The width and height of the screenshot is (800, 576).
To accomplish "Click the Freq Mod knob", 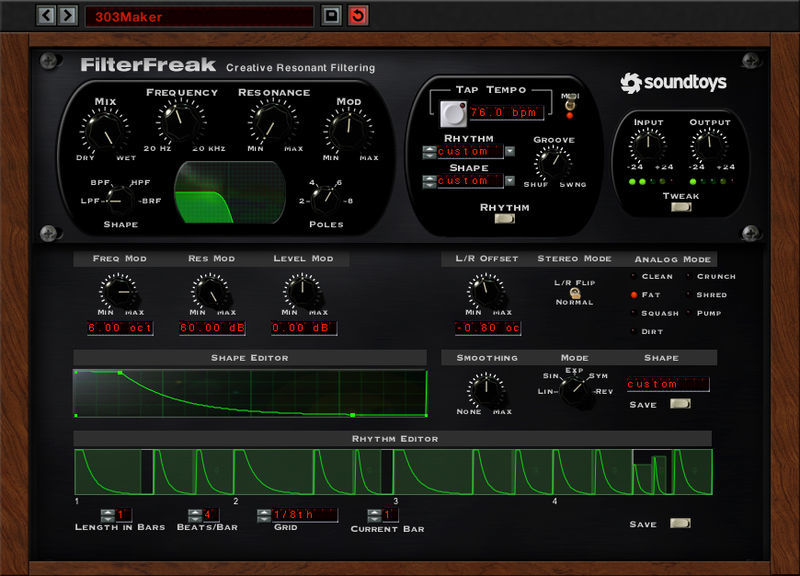I will (119, 291).
